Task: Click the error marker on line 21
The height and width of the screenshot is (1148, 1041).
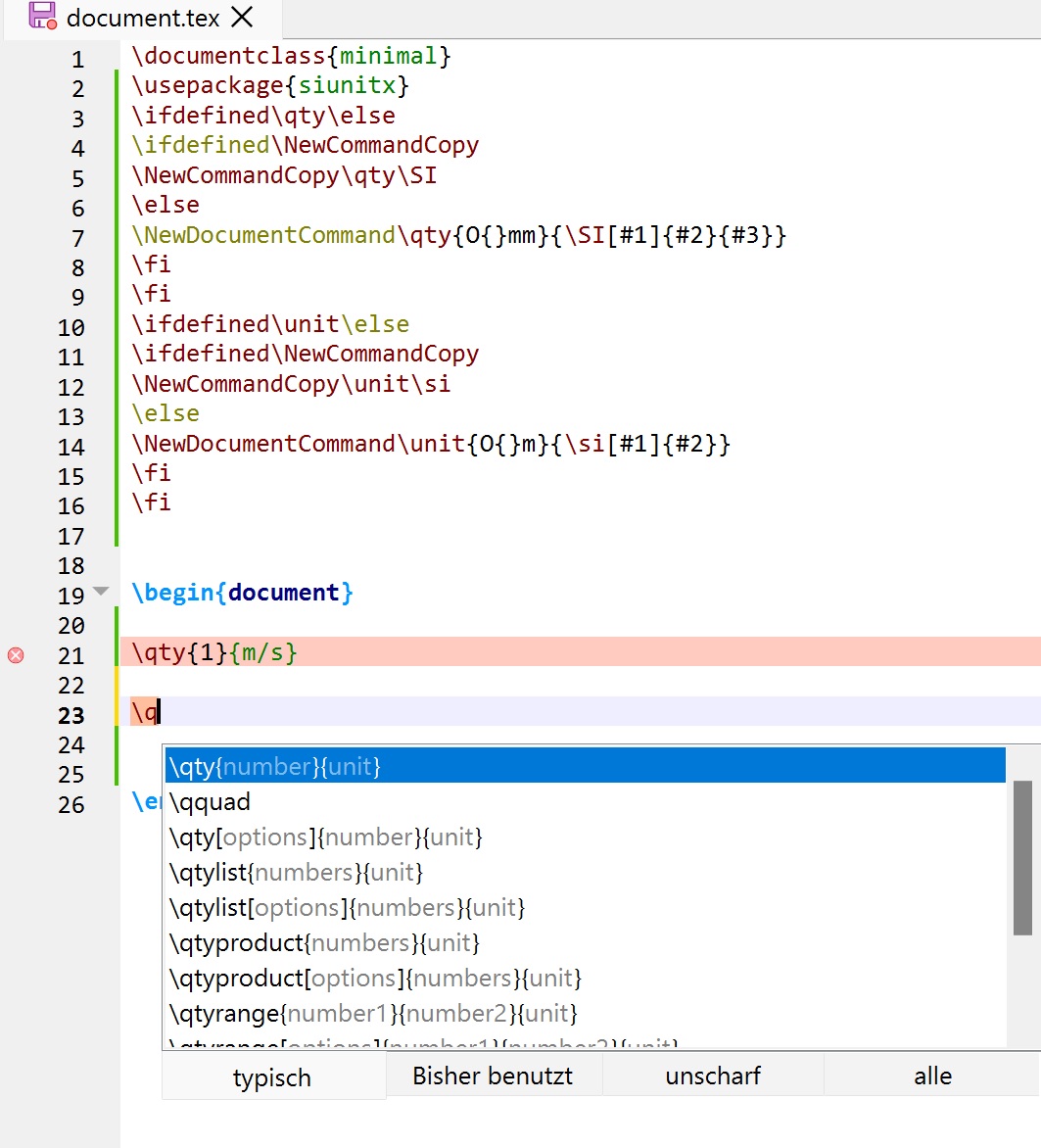Action: coord(16,655)
